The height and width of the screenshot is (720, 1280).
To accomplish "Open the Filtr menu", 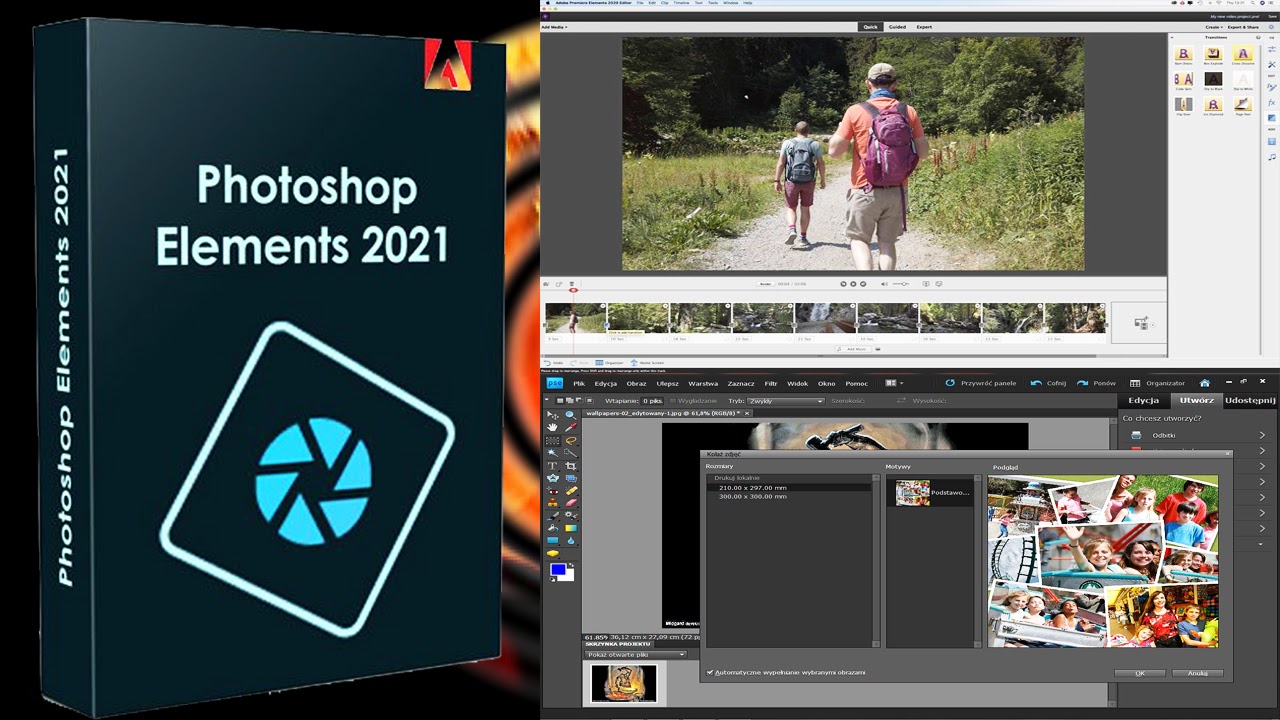I will pyautogui.click(x=771, y=383).
